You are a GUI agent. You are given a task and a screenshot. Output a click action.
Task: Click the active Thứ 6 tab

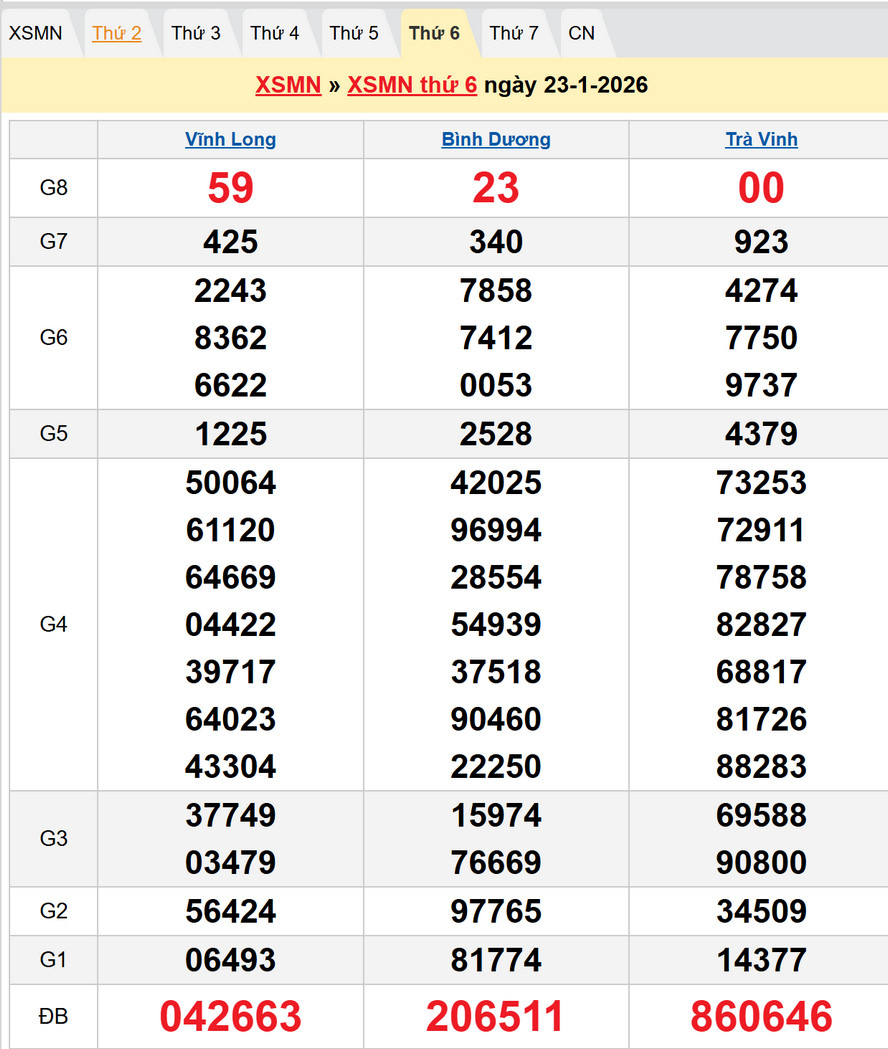point(434,33)
